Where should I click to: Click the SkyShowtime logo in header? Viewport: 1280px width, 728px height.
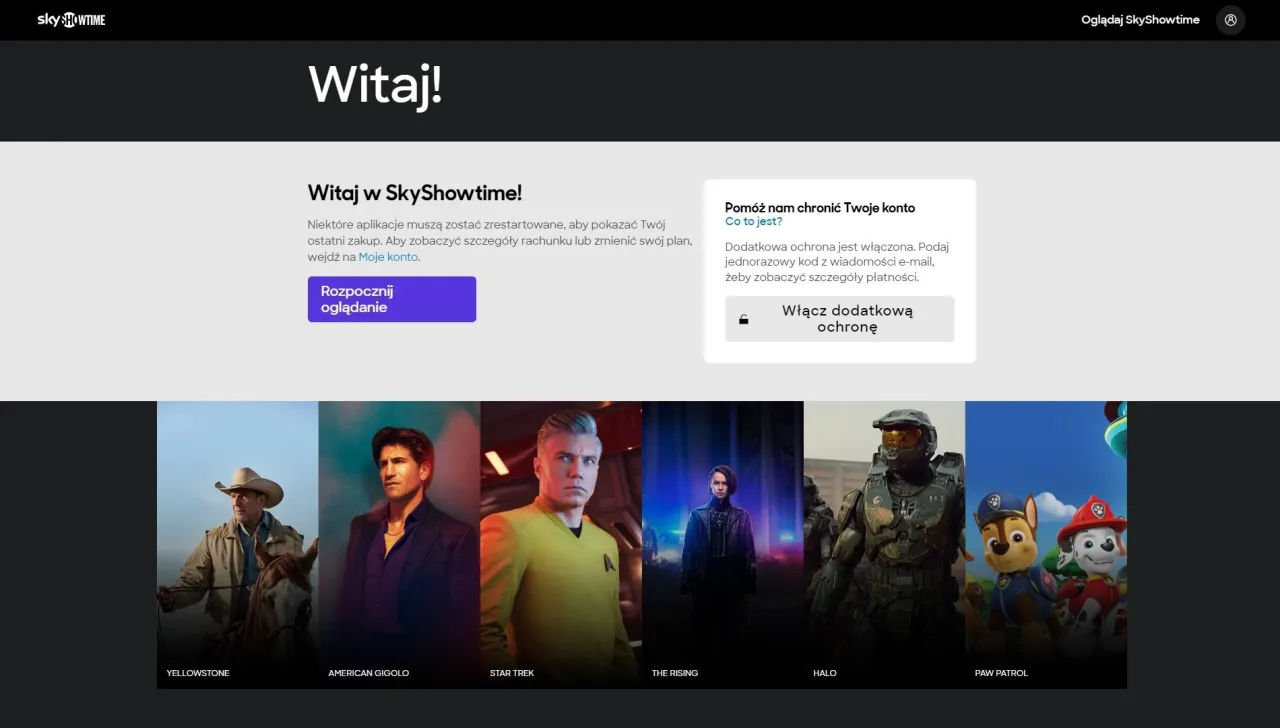[x=71, y=20]
